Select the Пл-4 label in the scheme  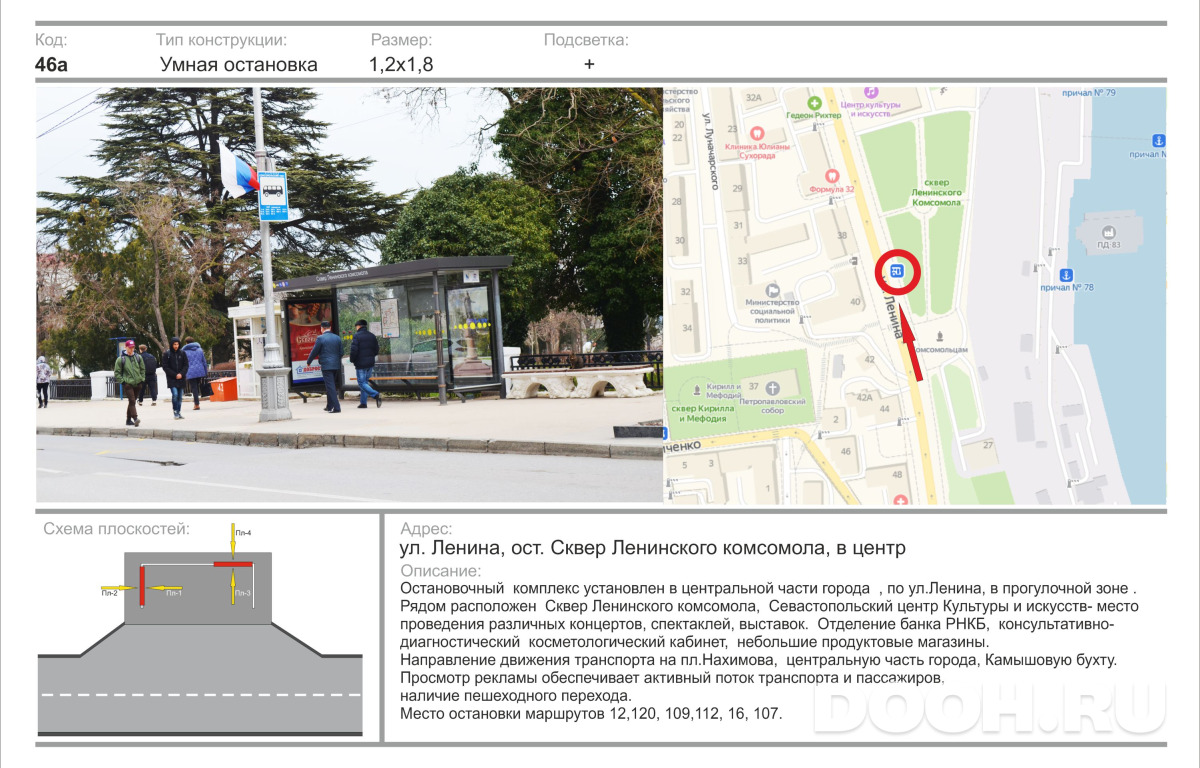[x=243, y=533]
